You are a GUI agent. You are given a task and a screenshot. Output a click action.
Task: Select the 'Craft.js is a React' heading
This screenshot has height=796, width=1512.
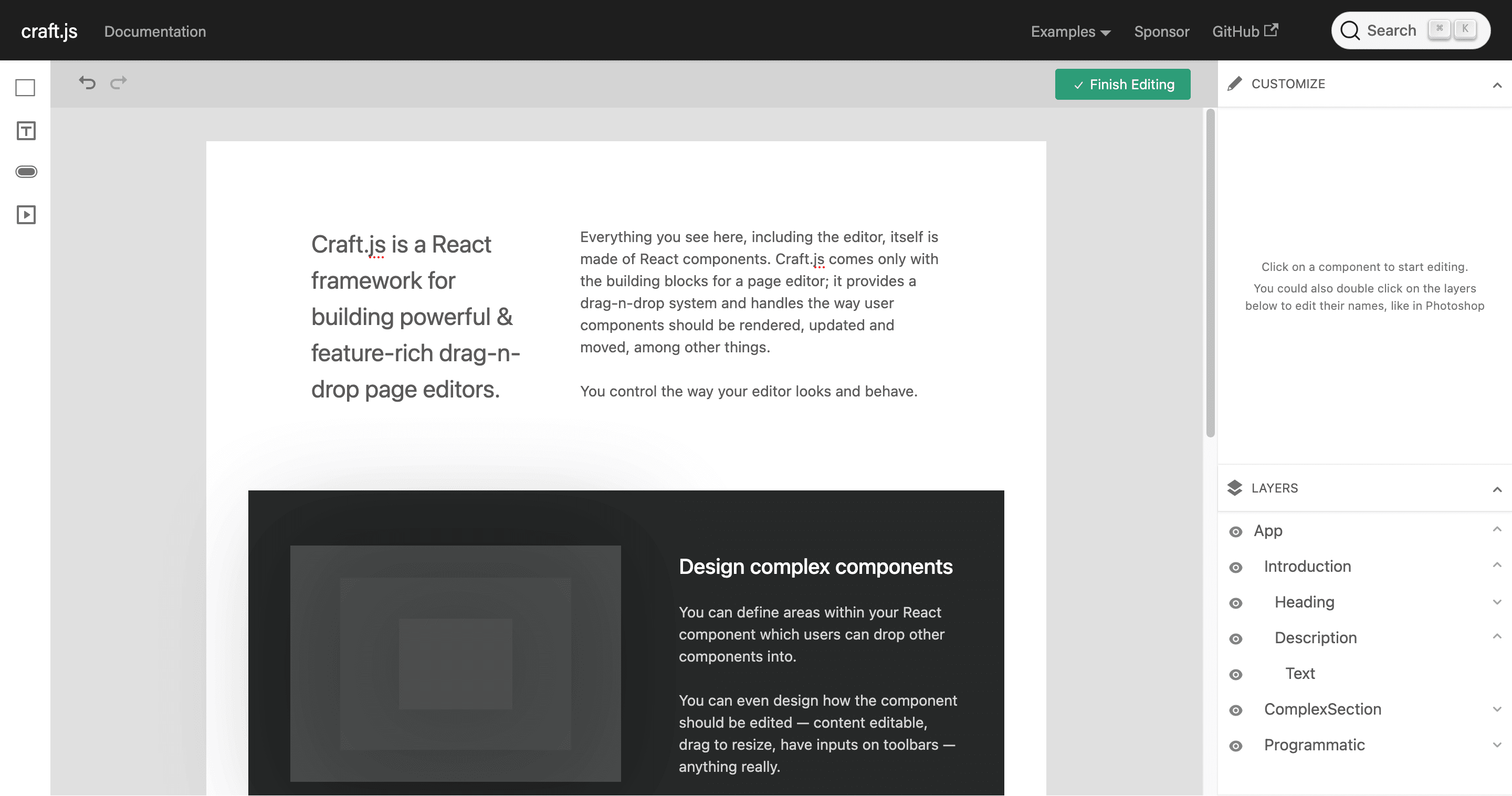416,317
